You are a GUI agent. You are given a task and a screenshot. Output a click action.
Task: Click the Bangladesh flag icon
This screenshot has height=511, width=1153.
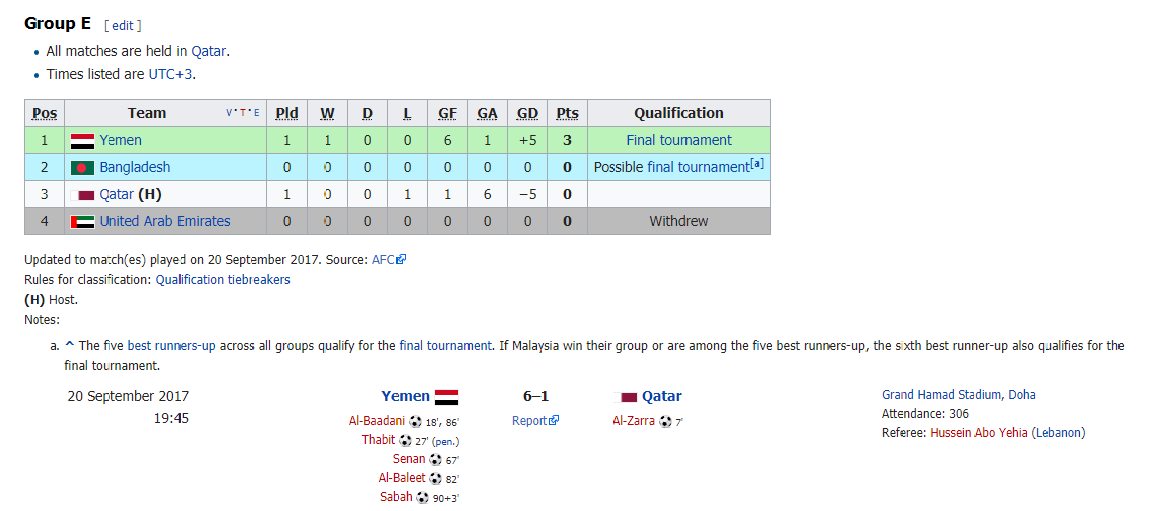(x=82, y=168)
